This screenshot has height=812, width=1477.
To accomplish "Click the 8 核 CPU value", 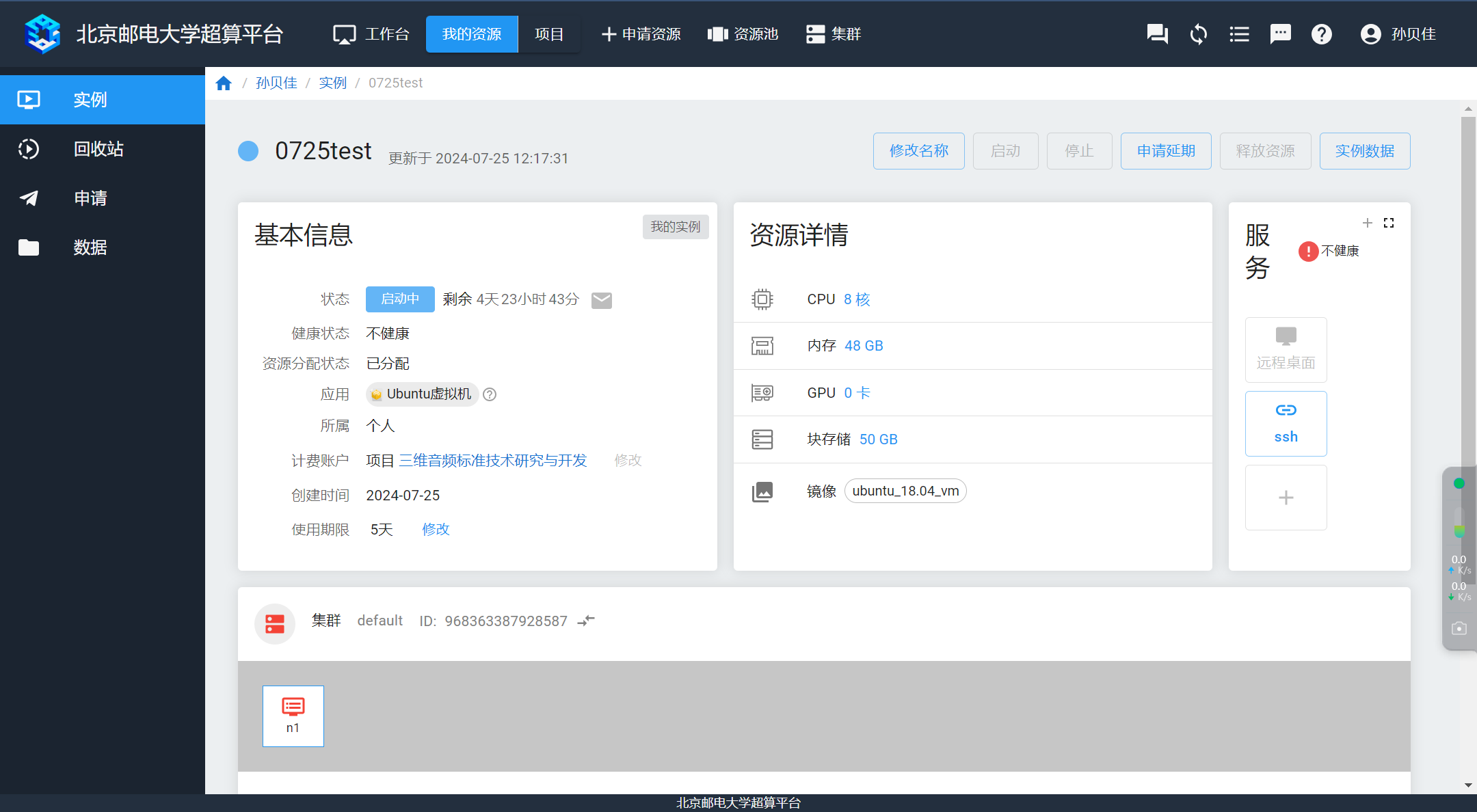I will pyautogui.click(x=857, y=299).
